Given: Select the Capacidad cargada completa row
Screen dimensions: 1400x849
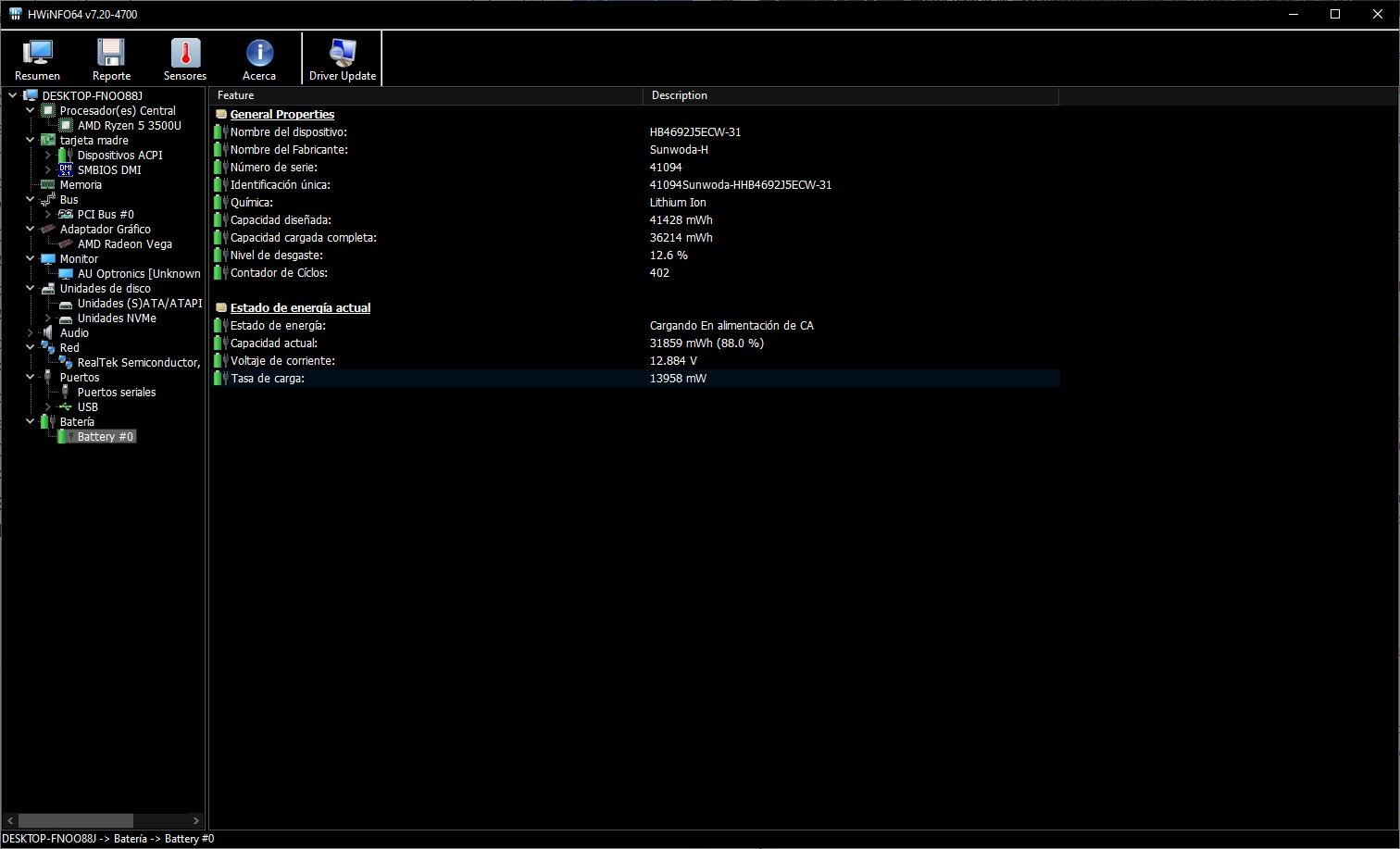Looking at the screenshot, I should click(635, 238).
